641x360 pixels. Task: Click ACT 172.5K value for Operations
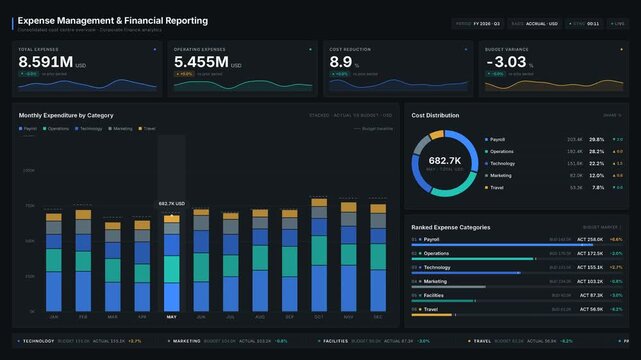click(x=589, y=253)
